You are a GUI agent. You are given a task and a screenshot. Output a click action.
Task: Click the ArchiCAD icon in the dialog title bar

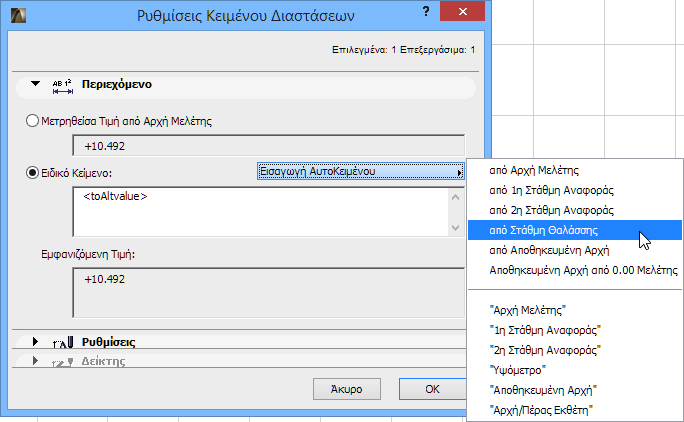pyautogui.click(x=18, y=15)
